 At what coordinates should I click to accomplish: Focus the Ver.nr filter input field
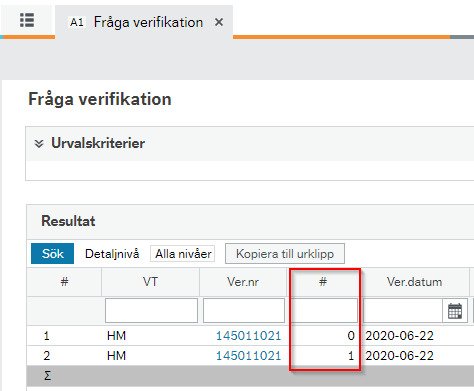click(244, 311)
